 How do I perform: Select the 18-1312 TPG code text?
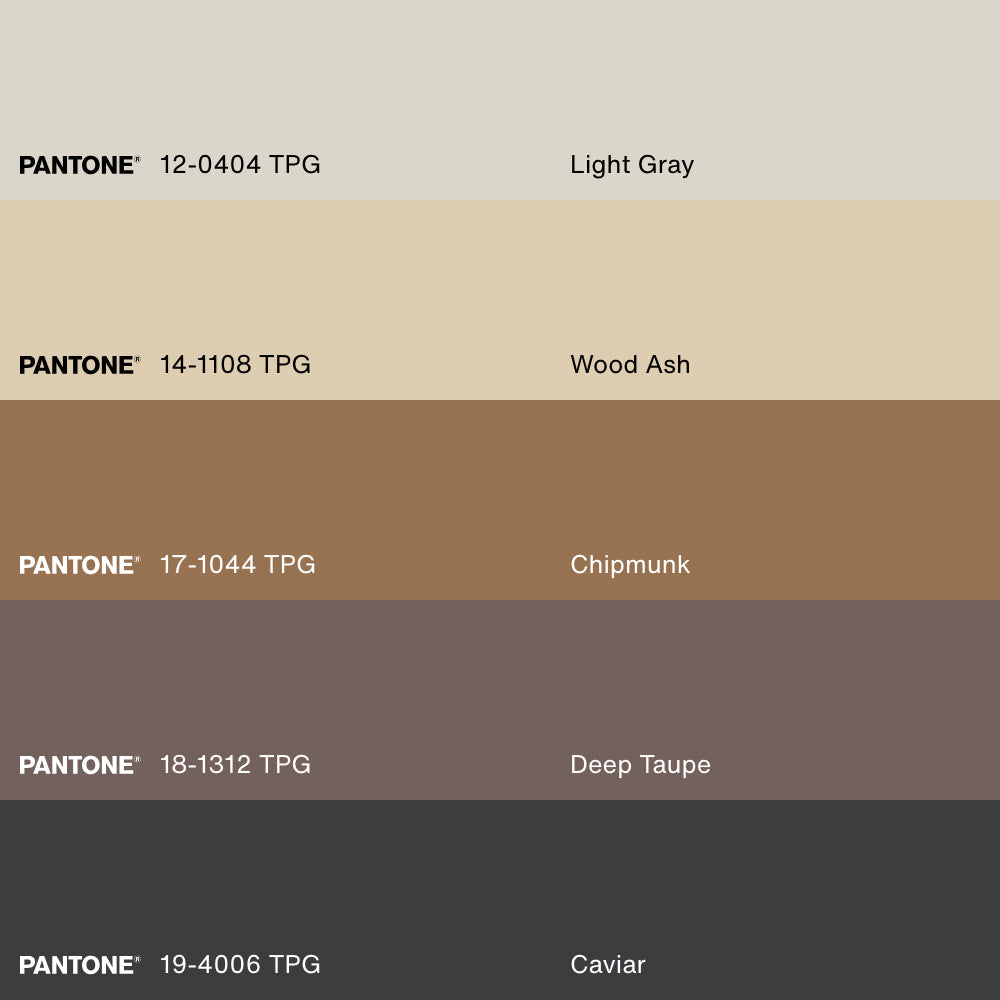(235, 765)
